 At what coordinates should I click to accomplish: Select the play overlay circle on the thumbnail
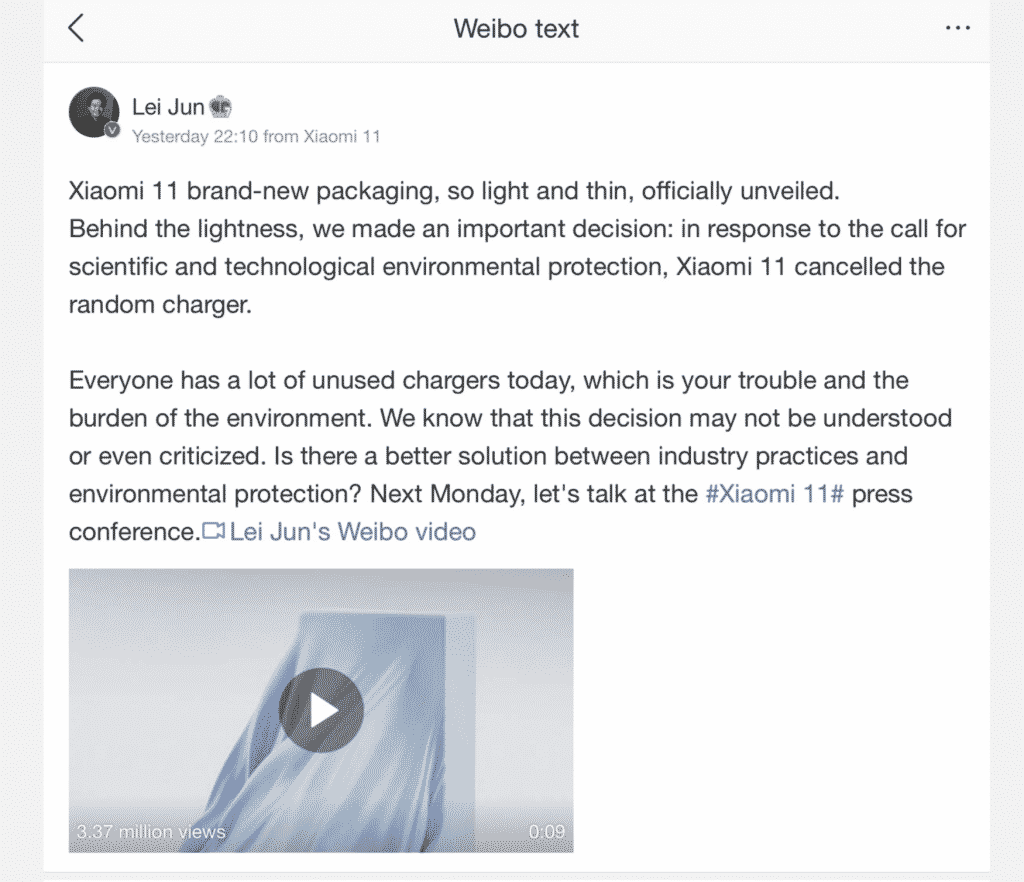(320, 709)
